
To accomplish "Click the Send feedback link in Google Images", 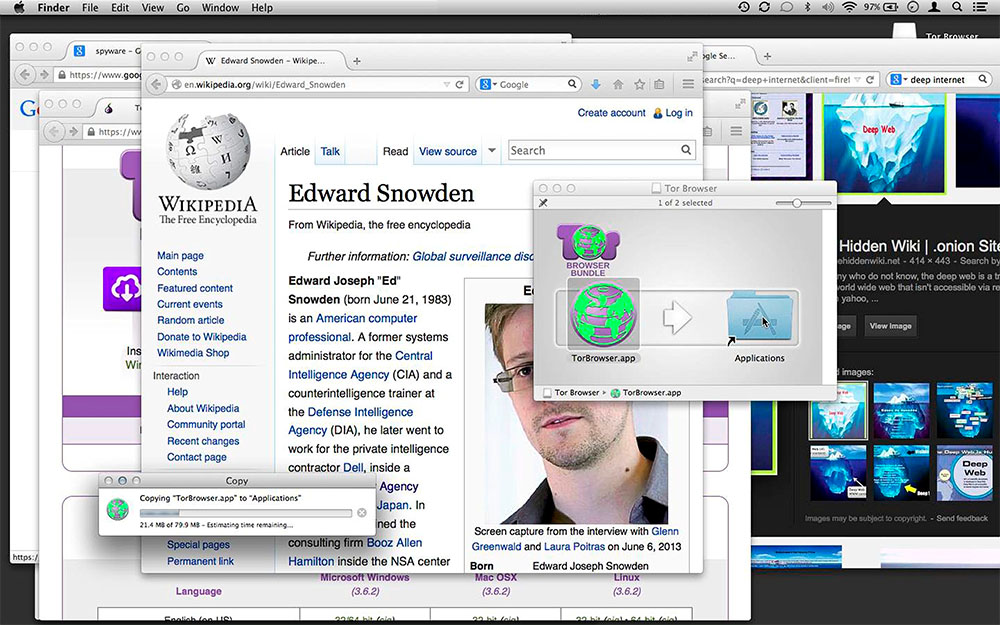I will tap(962, 518).
